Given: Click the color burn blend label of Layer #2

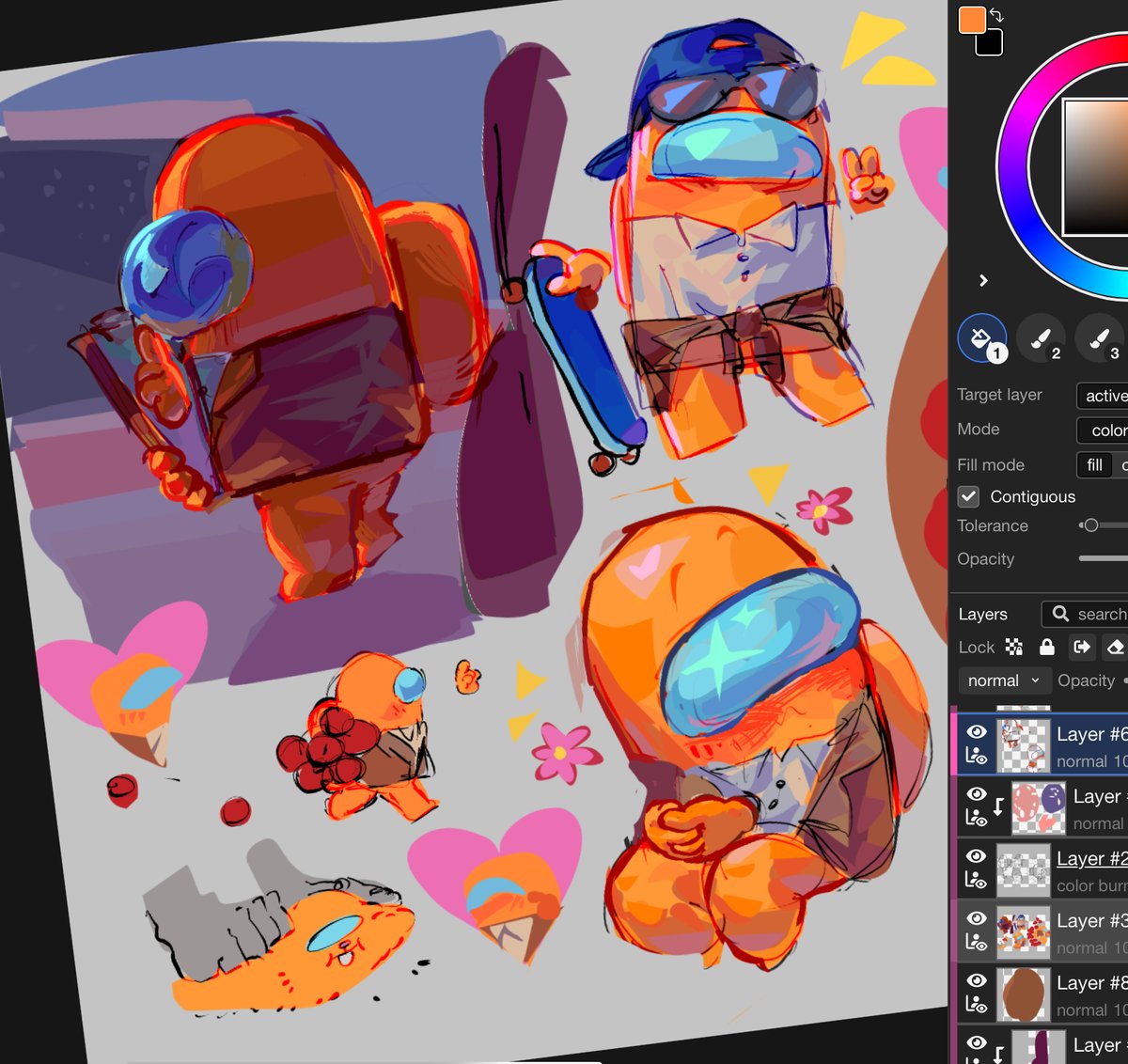Looking at the screenshot, I should [x=1091, y=885].
